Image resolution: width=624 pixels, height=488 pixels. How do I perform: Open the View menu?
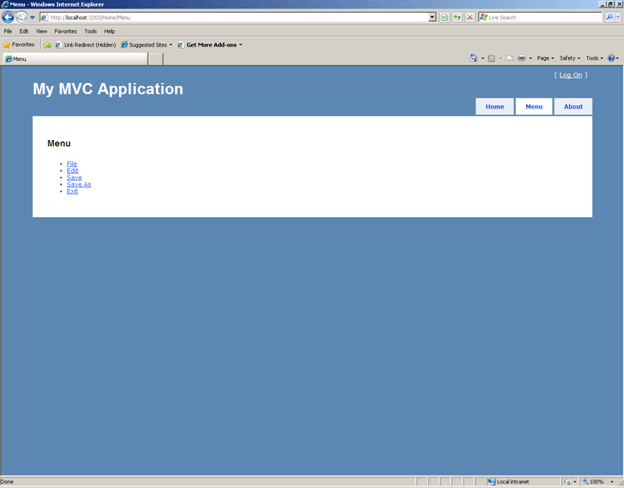41,31
